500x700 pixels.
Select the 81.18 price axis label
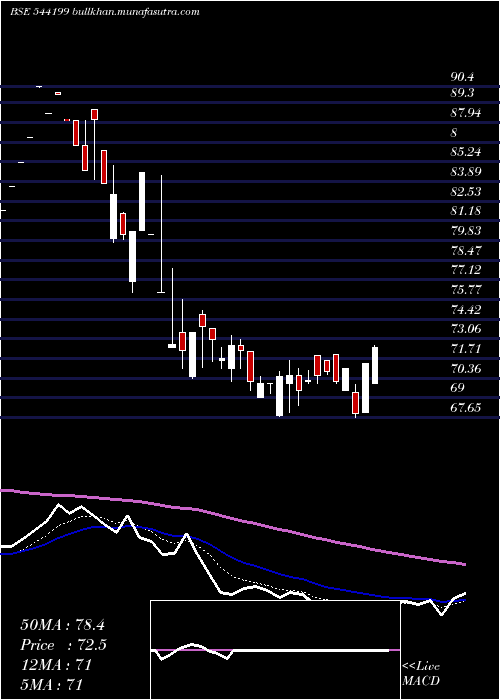[x=466, y=211]
